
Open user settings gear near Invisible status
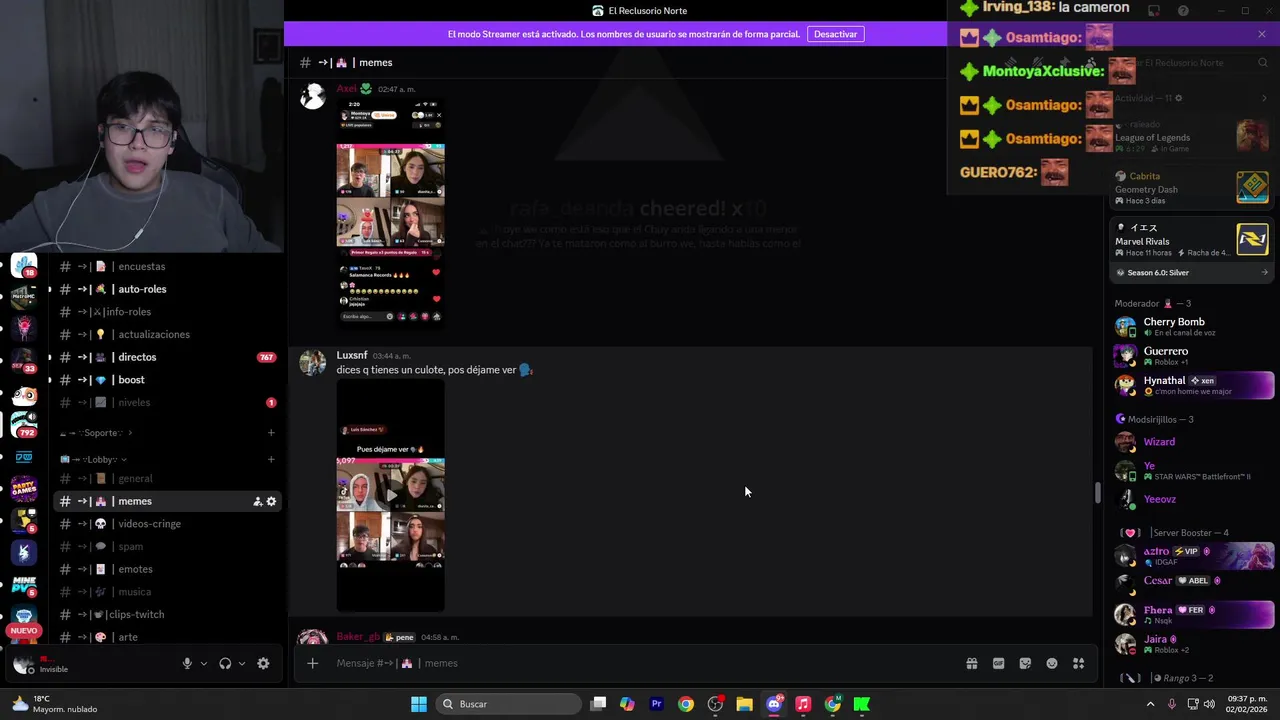[x=263, y=663]
